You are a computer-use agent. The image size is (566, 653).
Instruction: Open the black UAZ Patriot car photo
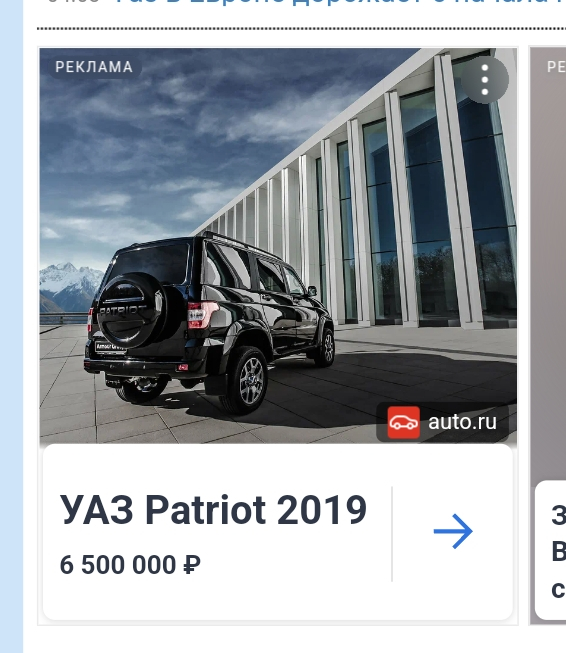coord(210,325)
